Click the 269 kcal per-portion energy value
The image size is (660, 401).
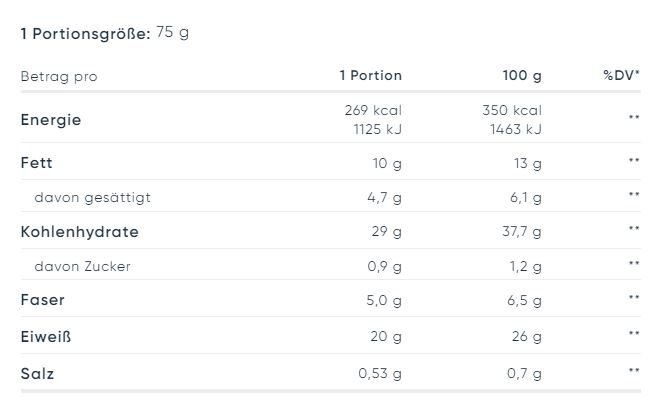tap(373, 110)
